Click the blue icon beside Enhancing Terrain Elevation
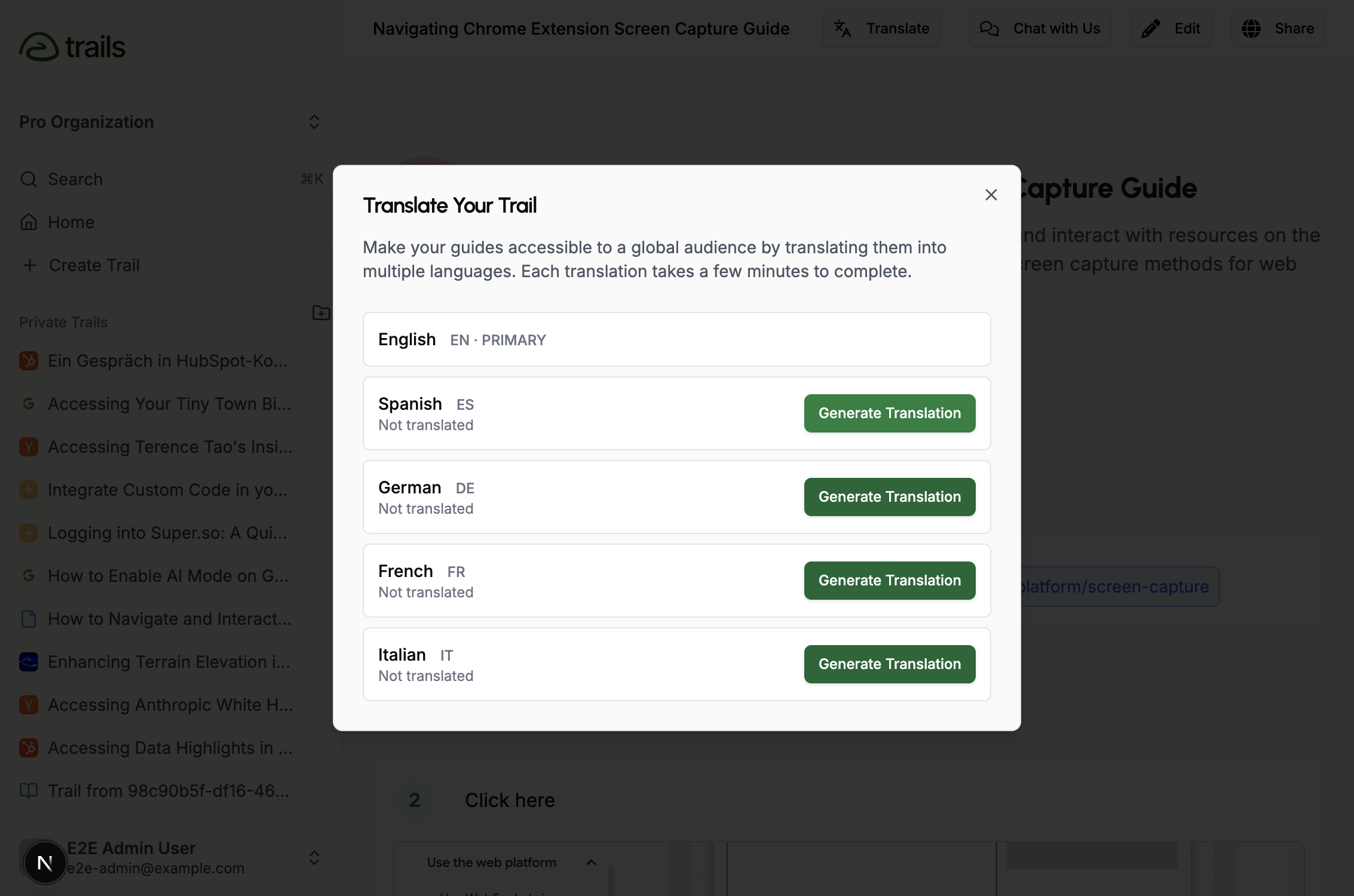The height and width of the screenshot is (896, 1354). (28, 661)
